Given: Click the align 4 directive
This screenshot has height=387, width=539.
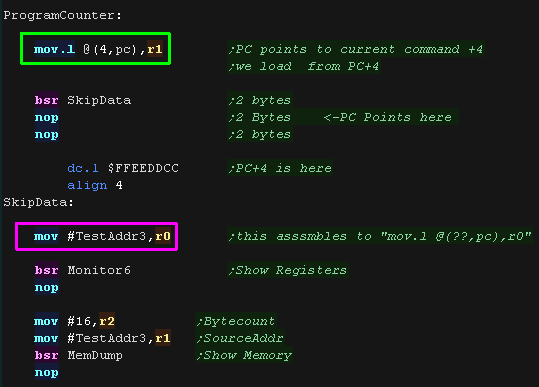Looking at the screenshot, I should 95,186.
